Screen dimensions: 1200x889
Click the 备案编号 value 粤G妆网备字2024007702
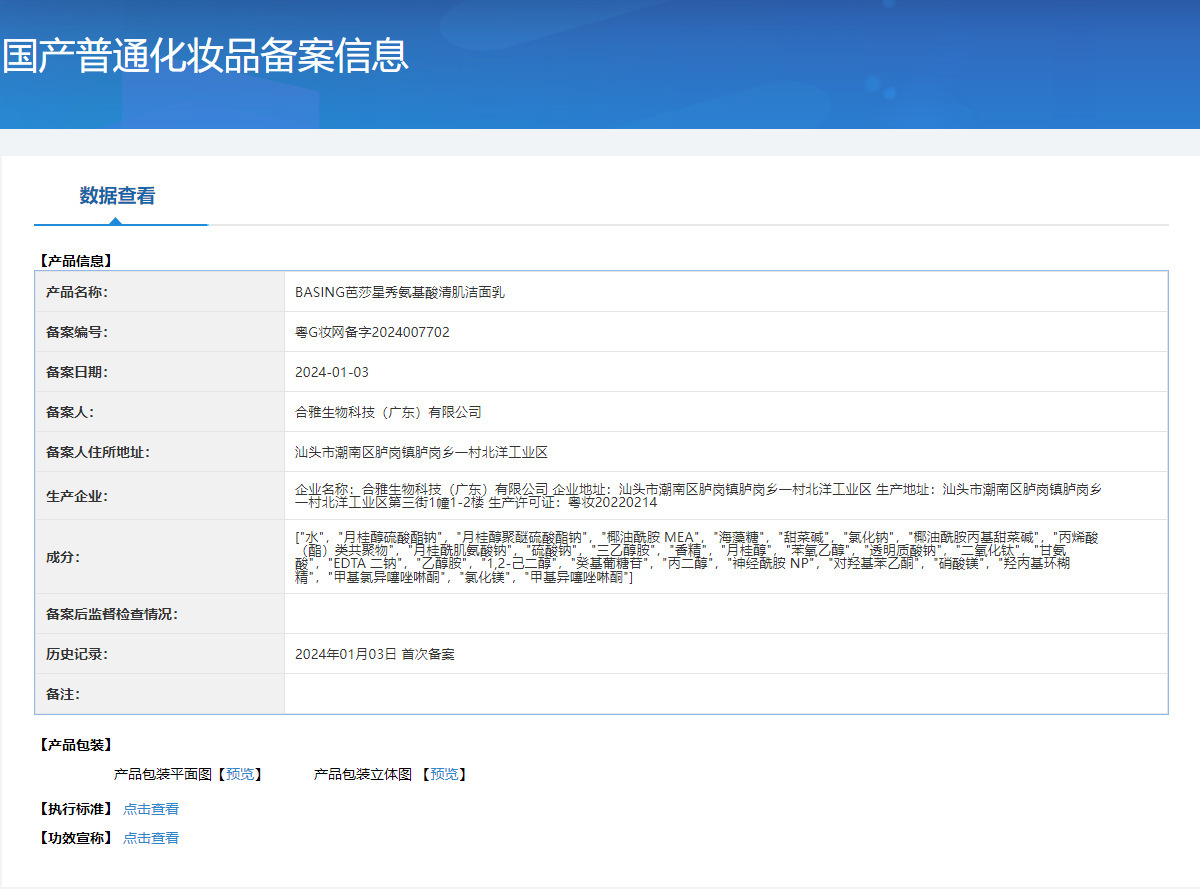(372, 332)
